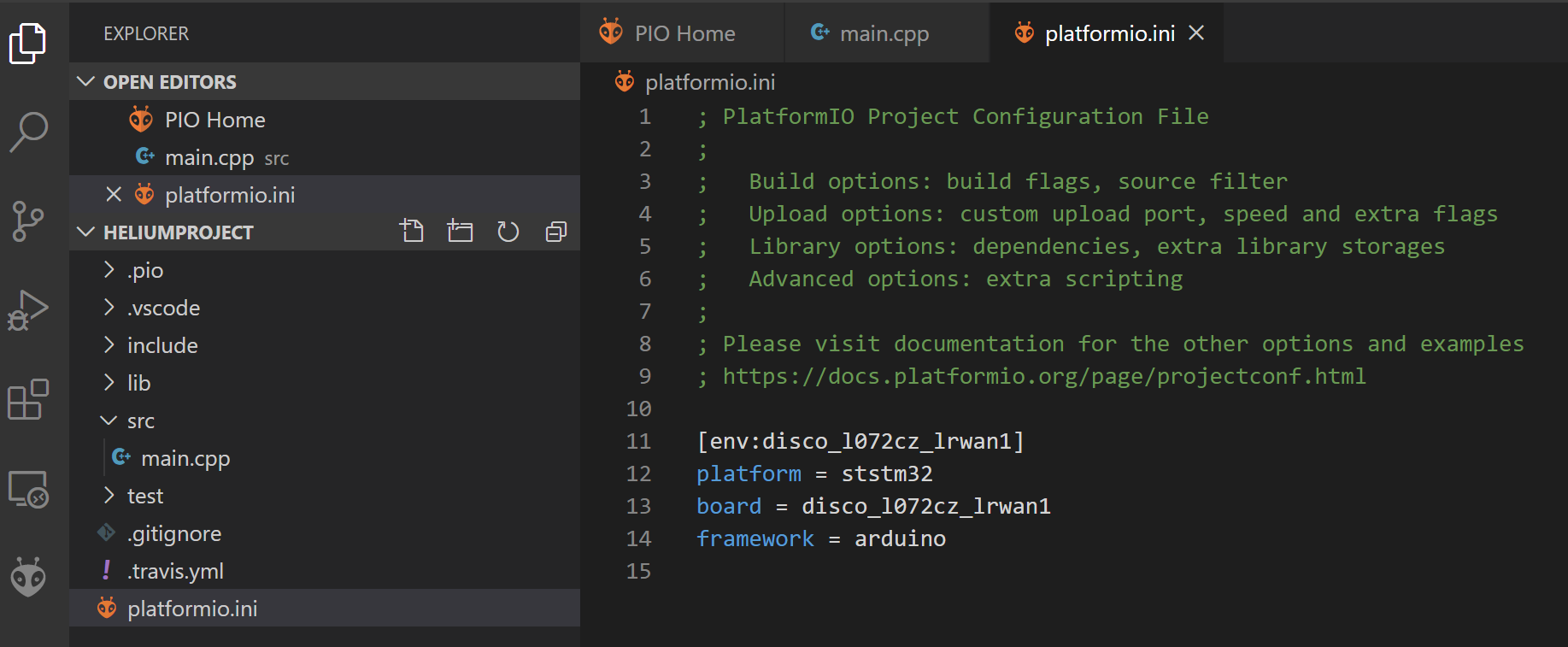Click New File icon in HELIUMPROJECT header
The height and width of the screenshot is (647, 1568).
pos(412,232)
